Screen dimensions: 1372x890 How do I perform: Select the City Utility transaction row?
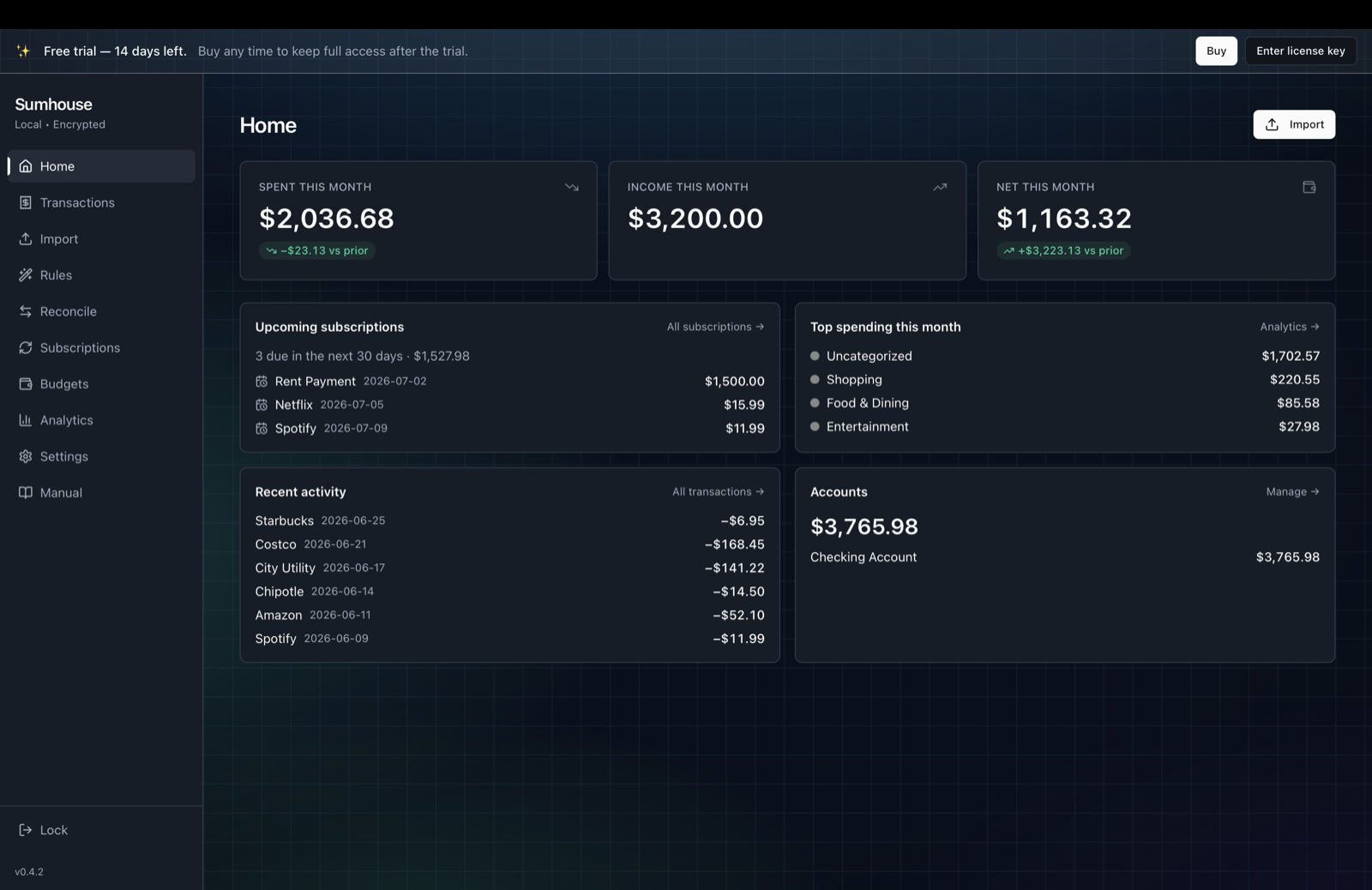tap(509, 568)
